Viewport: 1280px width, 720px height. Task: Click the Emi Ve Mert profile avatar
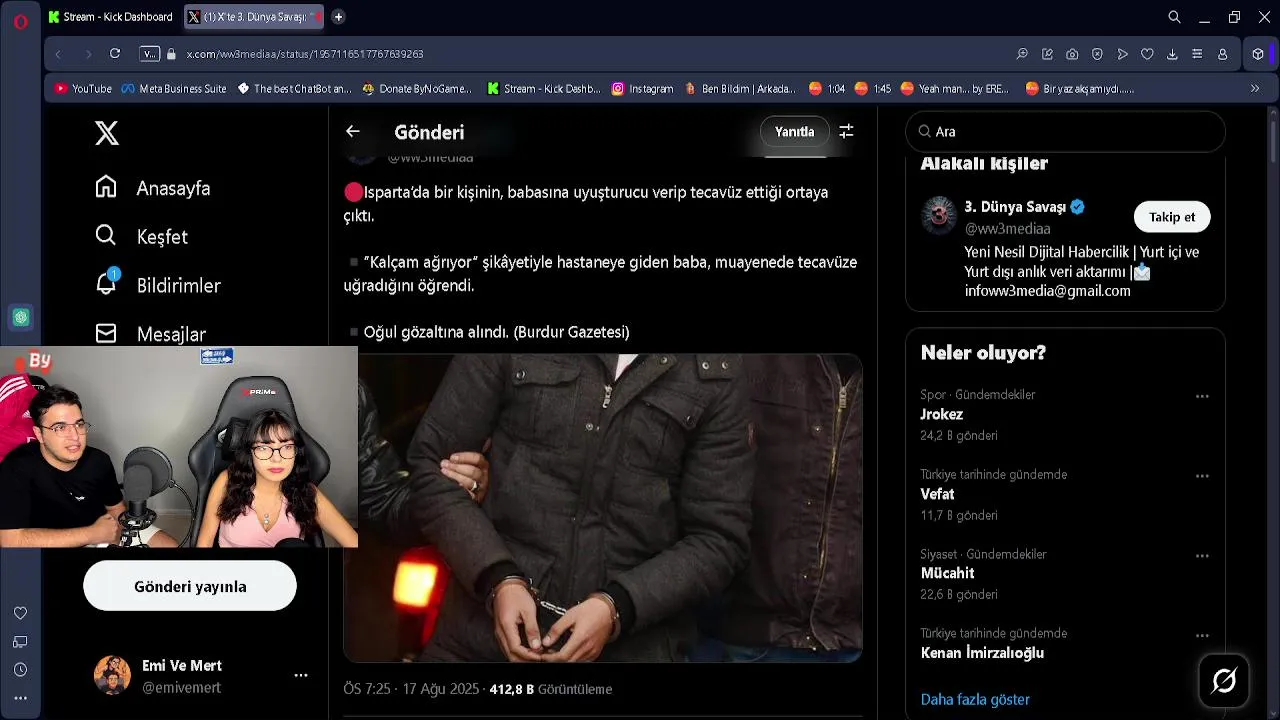pyautogui.click(x=112, y=676)
